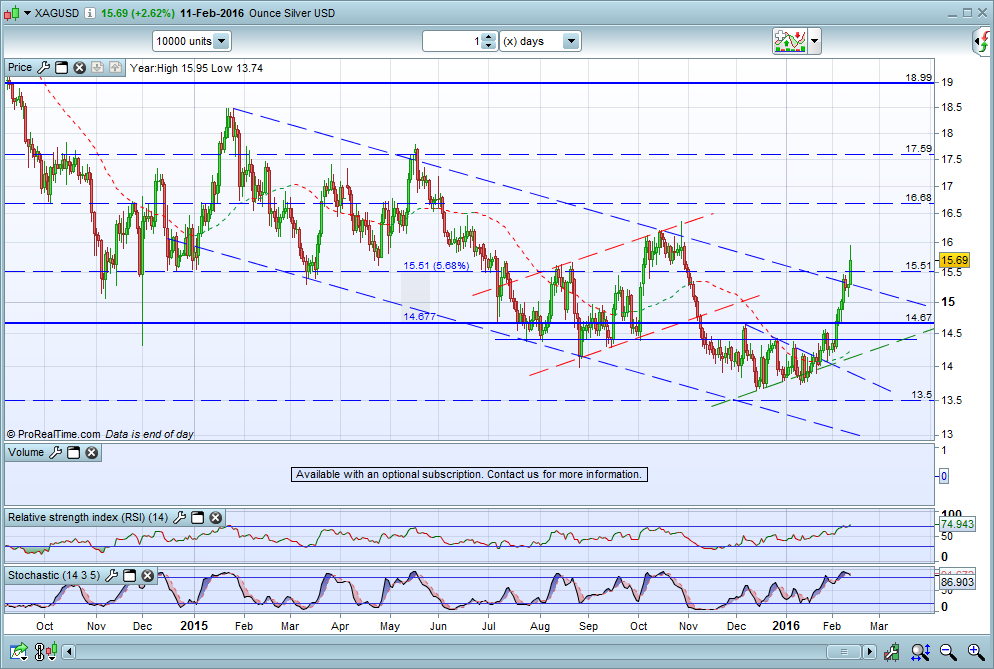This screenshot has width=994, height=669.
Task: Click the 13.5 horizontal line label
Action: tap(922, 394)
